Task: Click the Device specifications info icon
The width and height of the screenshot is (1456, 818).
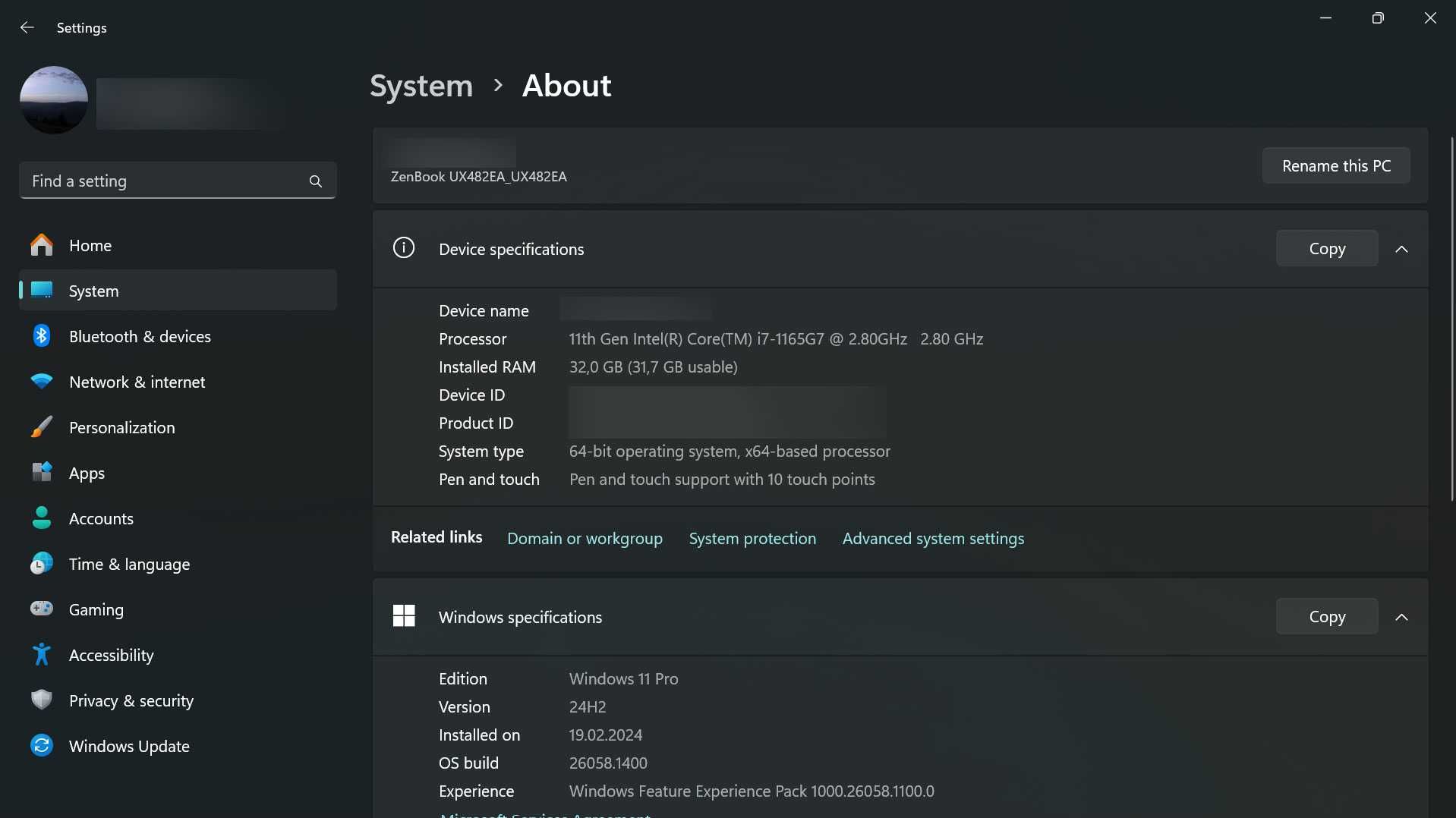Action: coord(404,248)
